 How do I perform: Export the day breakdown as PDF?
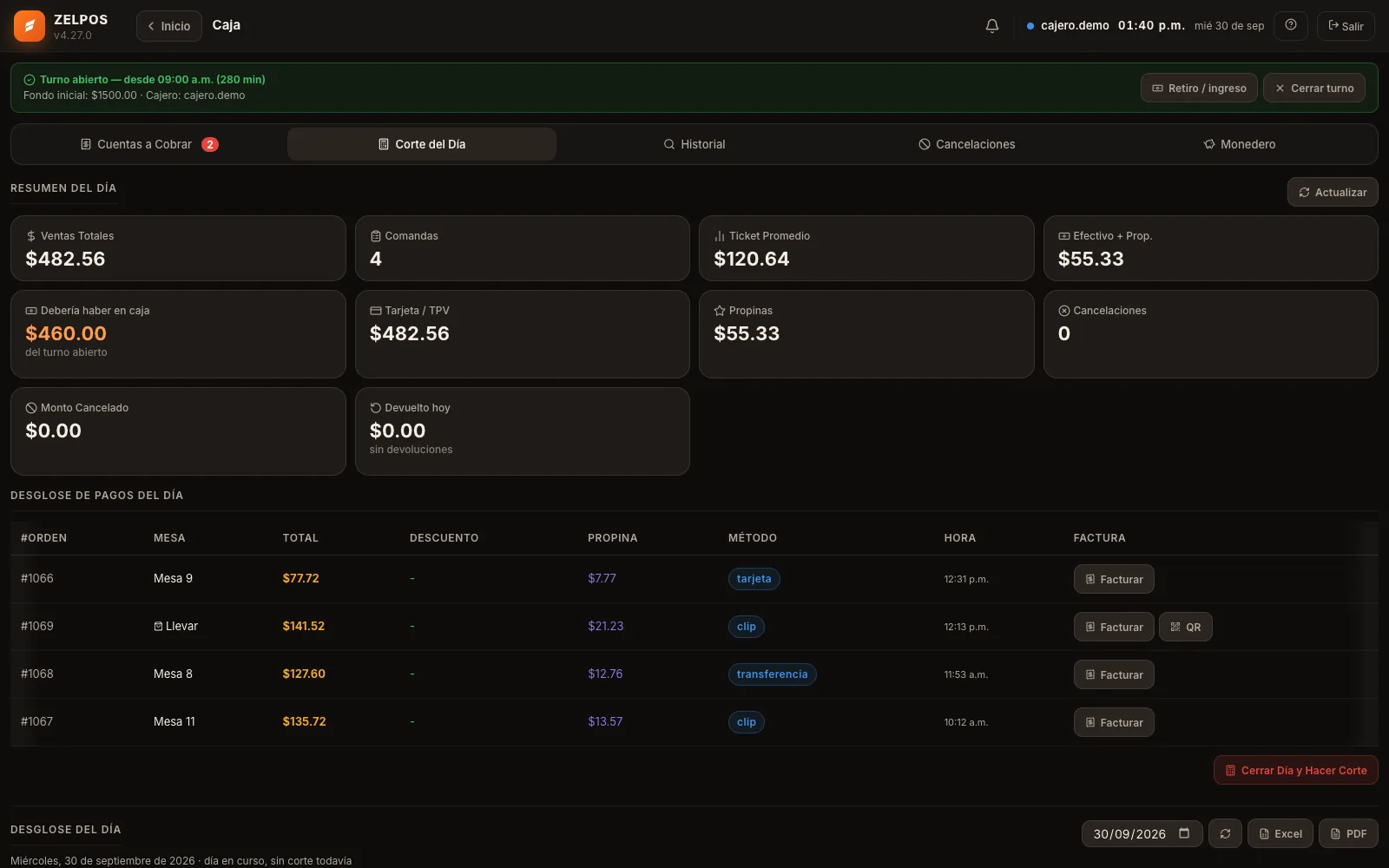click(1348, 833)
